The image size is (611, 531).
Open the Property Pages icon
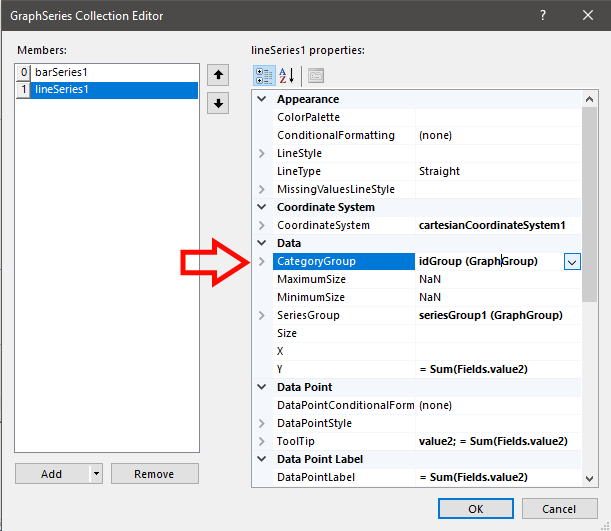pyautogui.click(x=316, y=75)
